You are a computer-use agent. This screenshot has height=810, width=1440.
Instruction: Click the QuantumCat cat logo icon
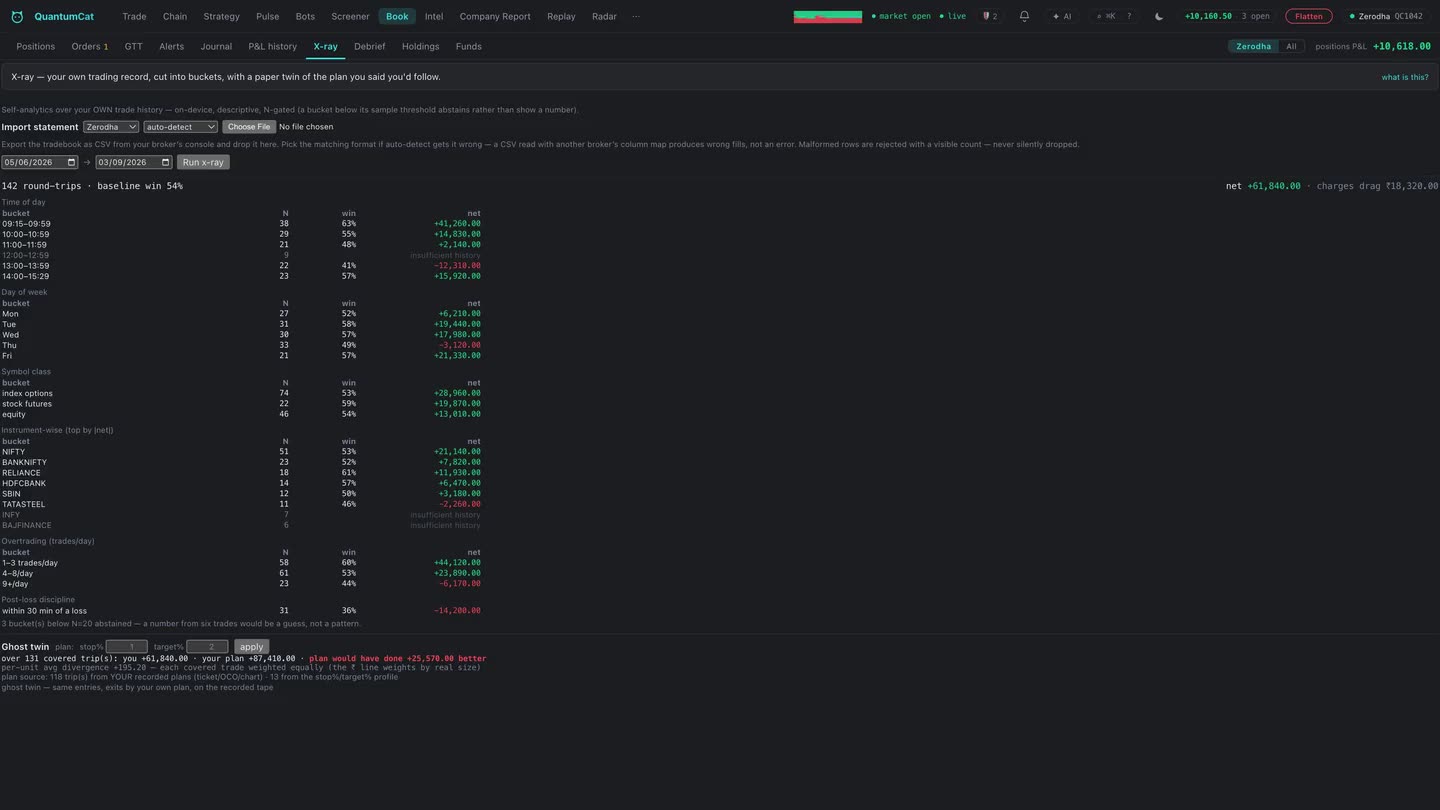pos(17,17)
